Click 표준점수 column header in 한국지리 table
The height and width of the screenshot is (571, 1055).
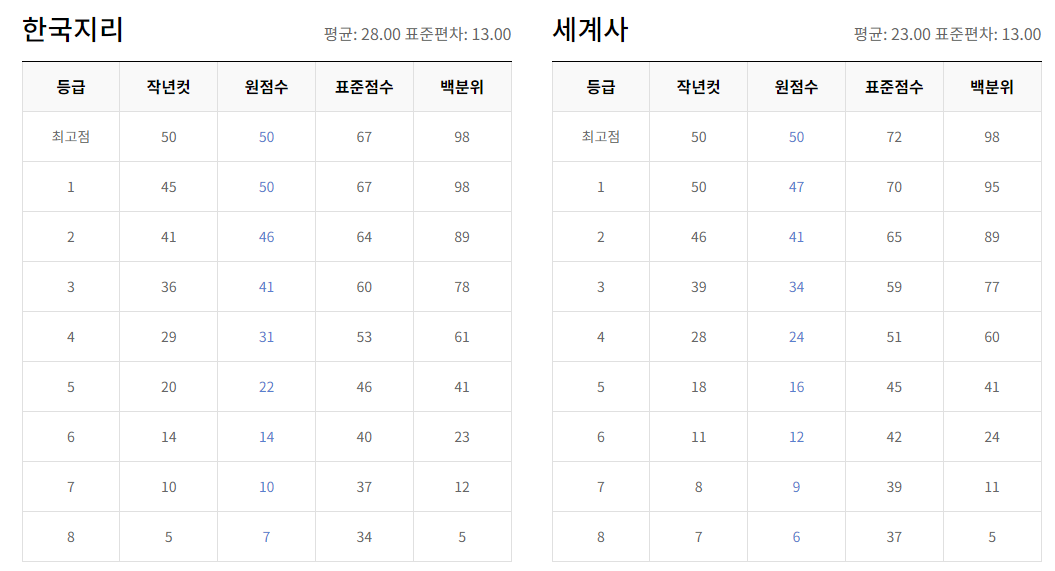coord(364,87)
